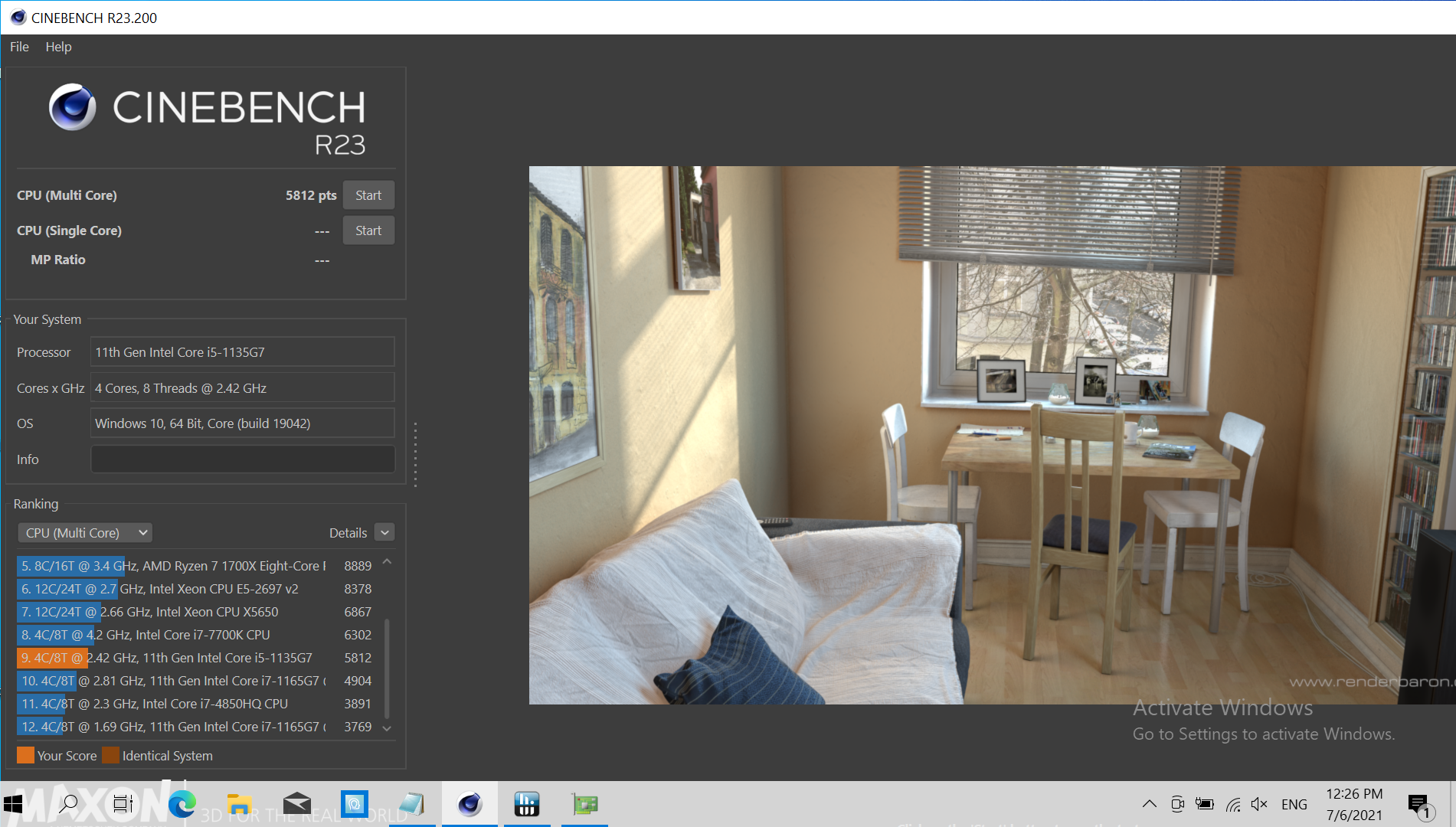Click the battery tray icon

click(1205, 804)
